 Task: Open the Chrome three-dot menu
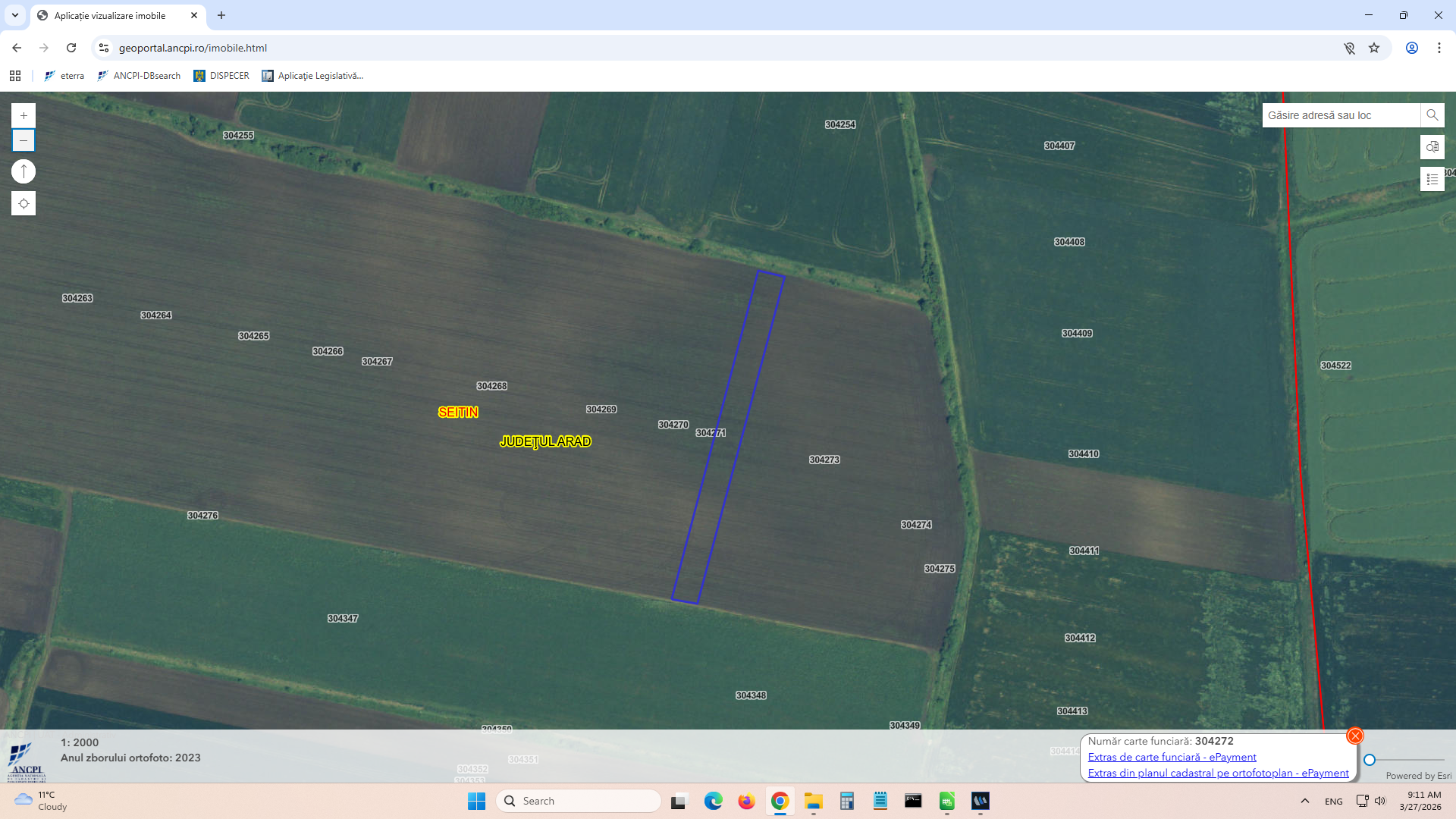click(1439, 48)
